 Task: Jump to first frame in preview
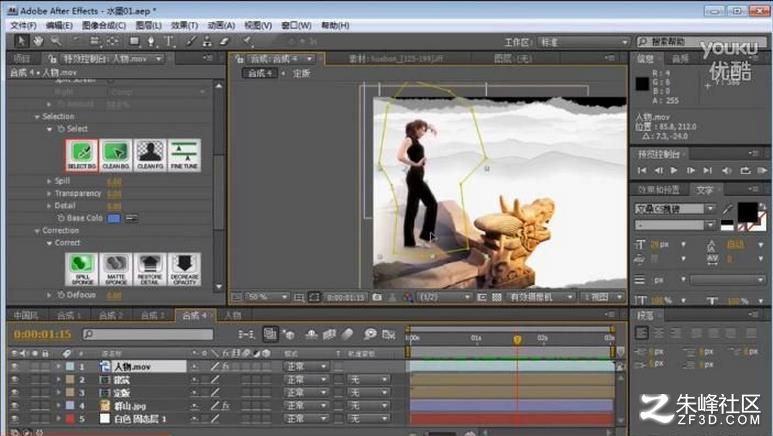(x=641, y=171)
